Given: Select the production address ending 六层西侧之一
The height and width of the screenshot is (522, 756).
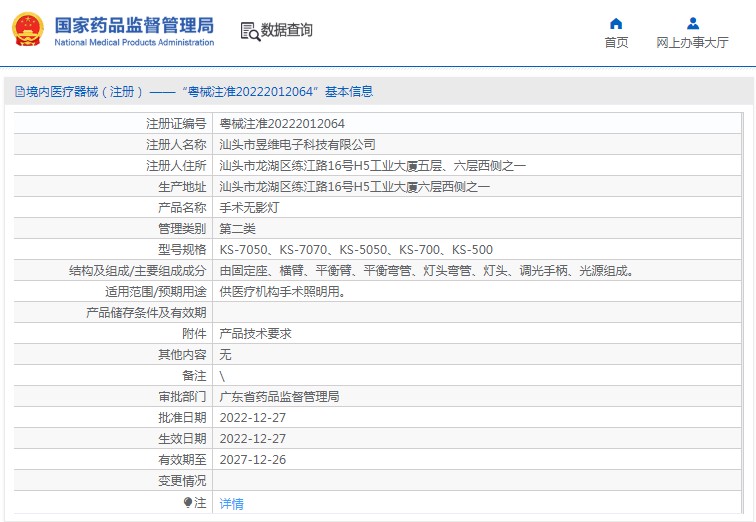Looking at the screenshot, I should point(354,187).
